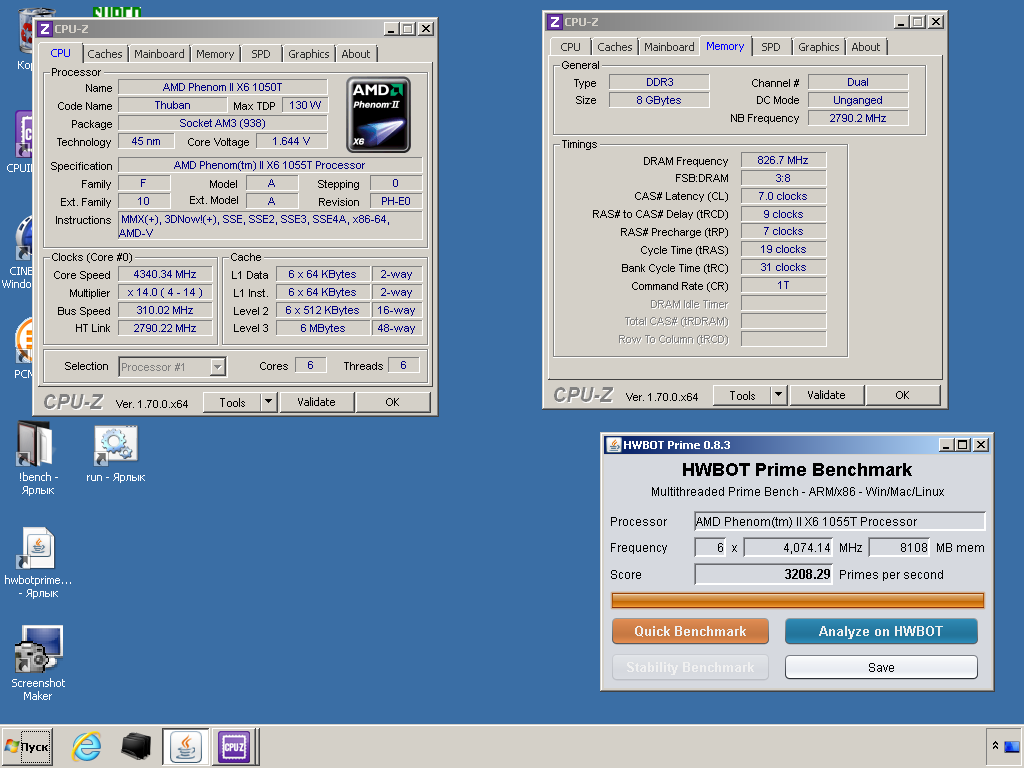Image resolution: width=1024 pixels, height=768 pixels.
Task: Open the run shortcut gear icon
Action: click(116, 444)
